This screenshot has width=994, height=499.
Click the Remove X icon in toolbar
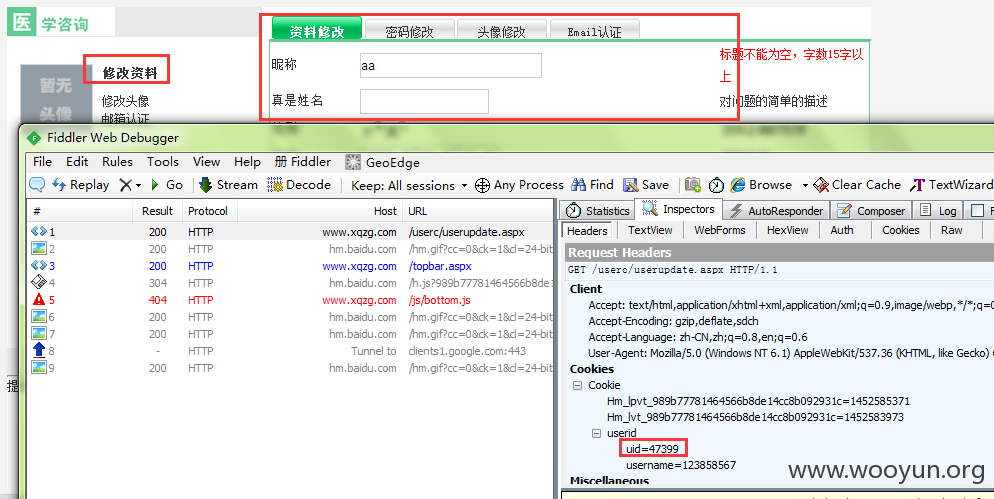(126, 185)
